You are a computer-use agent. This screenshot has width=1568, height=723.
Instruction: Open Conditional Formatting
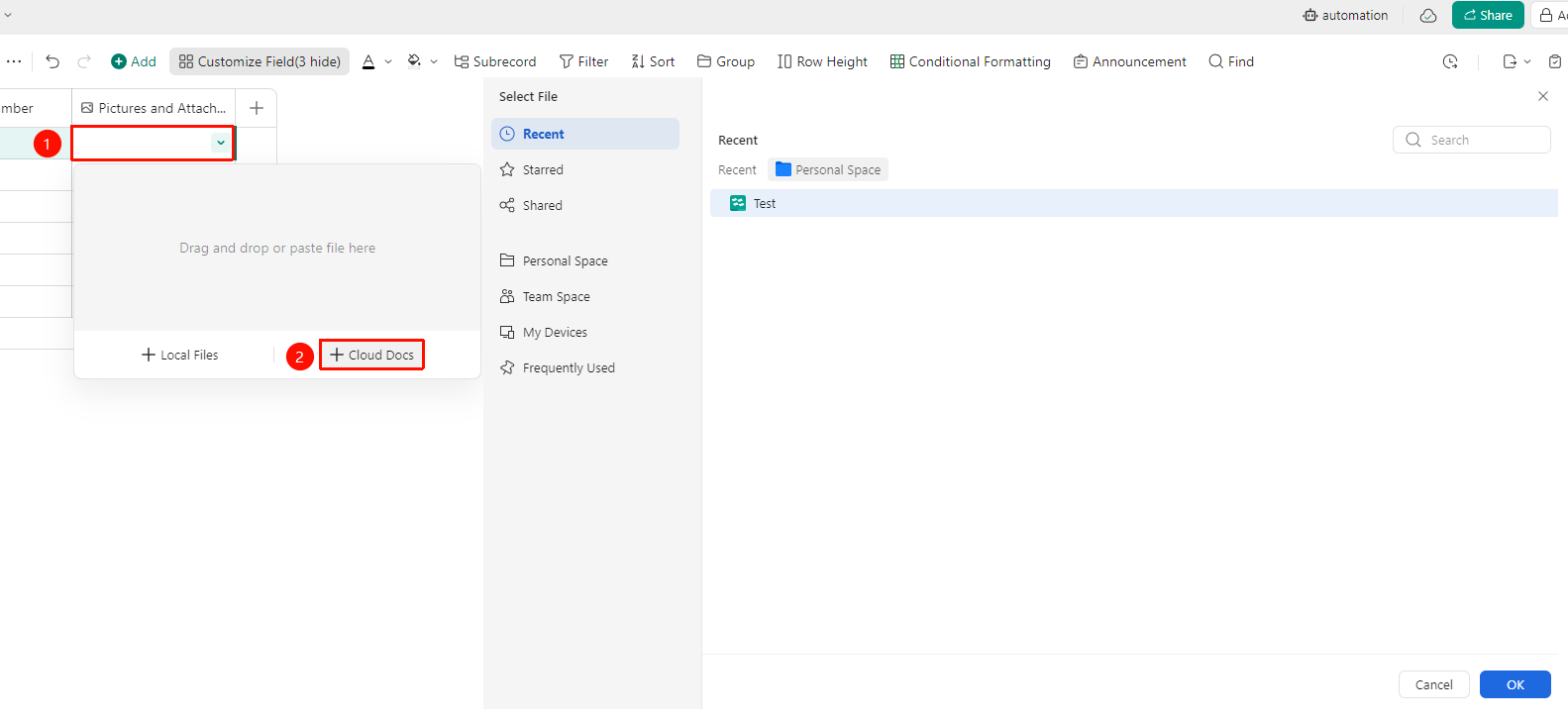click(970, 61)
